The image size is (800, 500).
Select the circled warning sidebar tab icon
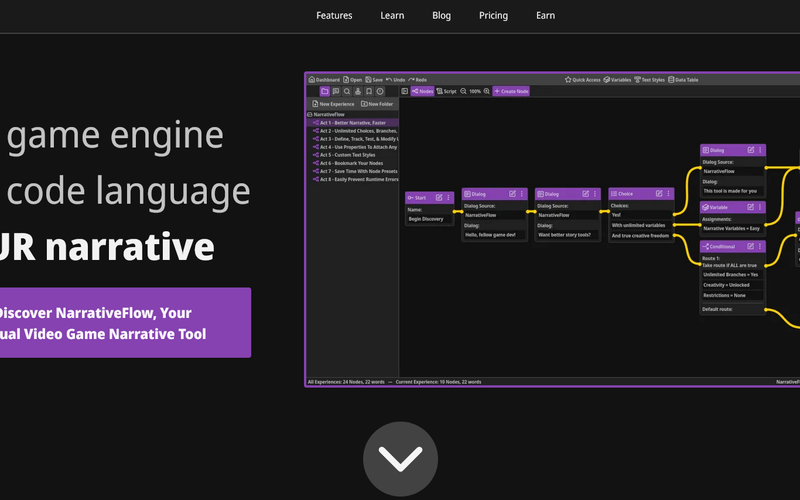[380, 91]
